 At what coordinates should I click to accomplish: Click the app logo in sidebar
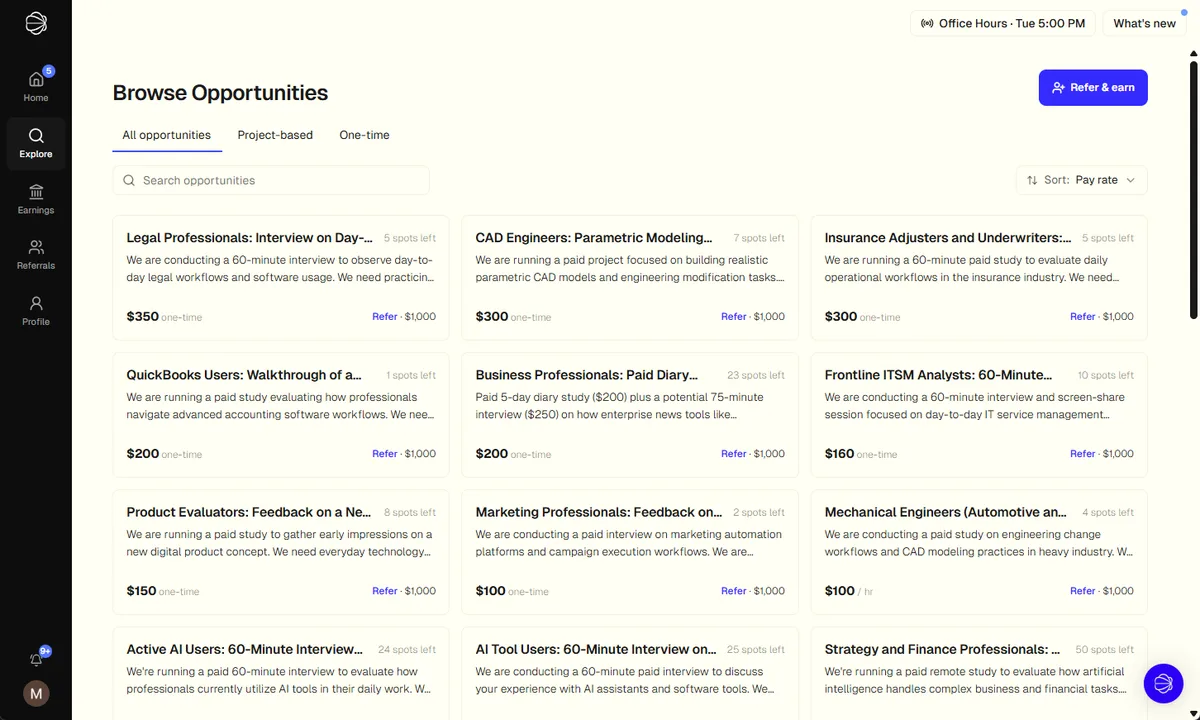(x=36, y=23)
